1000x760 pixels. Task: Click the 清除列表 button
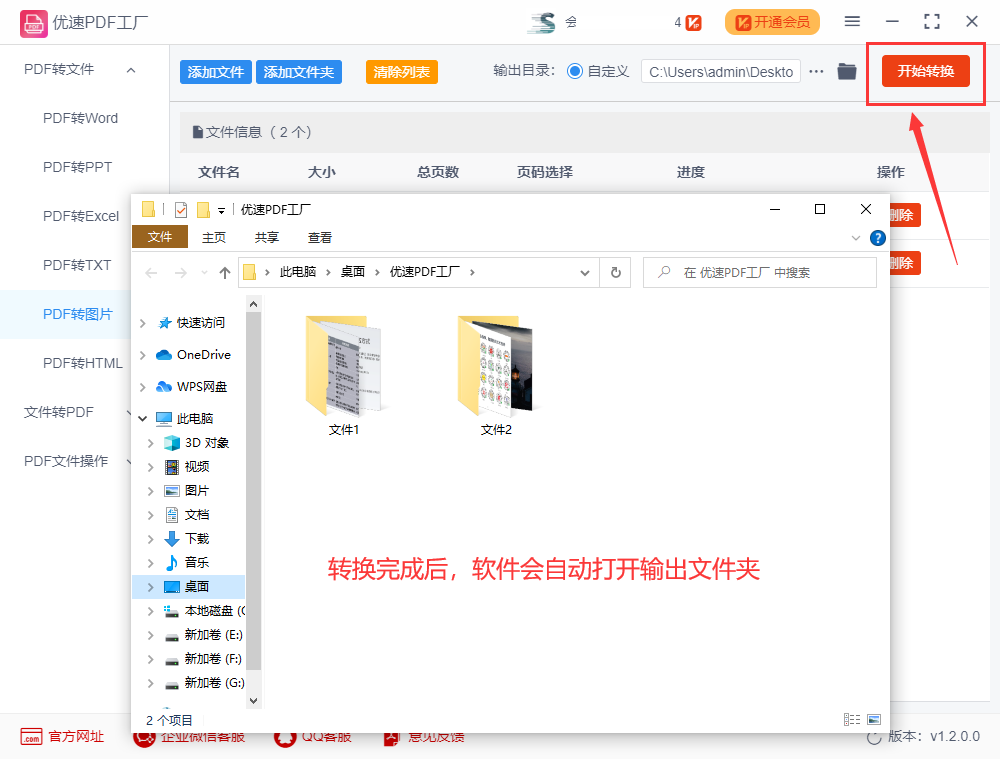point(402,72)
